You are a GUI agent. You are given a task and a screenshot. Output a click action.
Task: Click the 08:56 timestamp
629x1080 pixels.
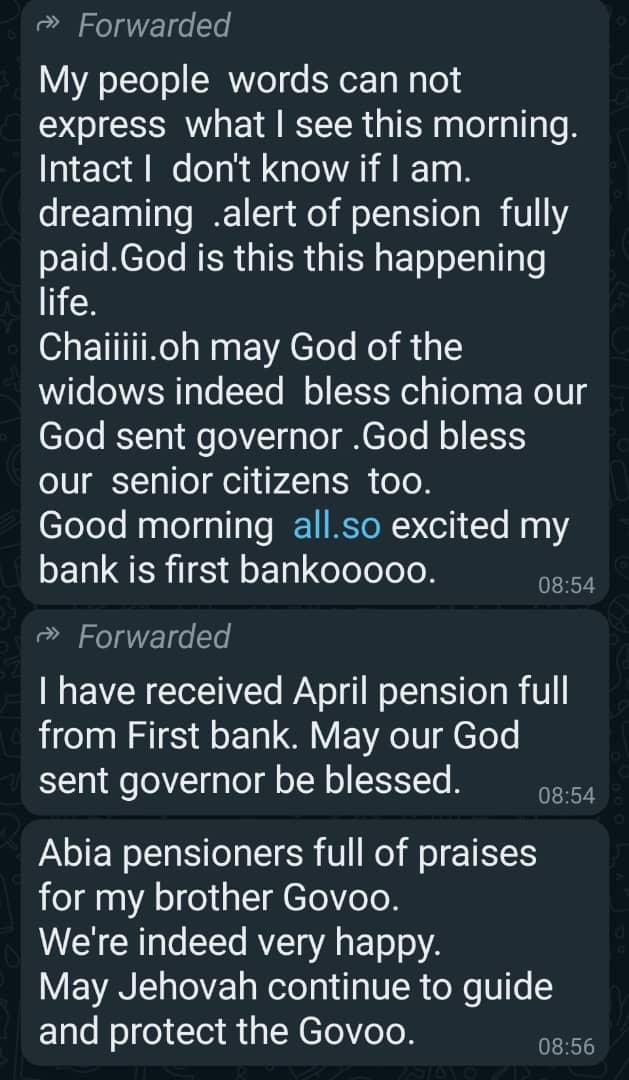click(x=566, y=1047)
